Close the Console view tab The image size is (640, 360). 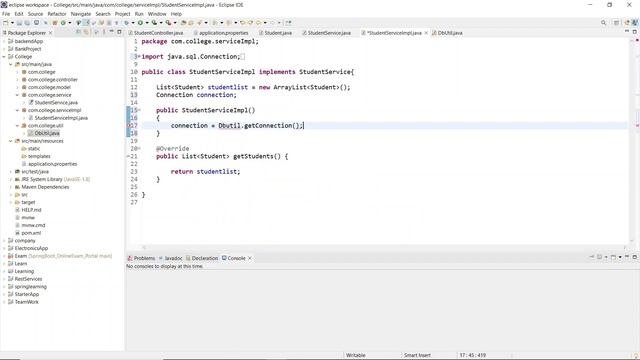pos(250,258)
